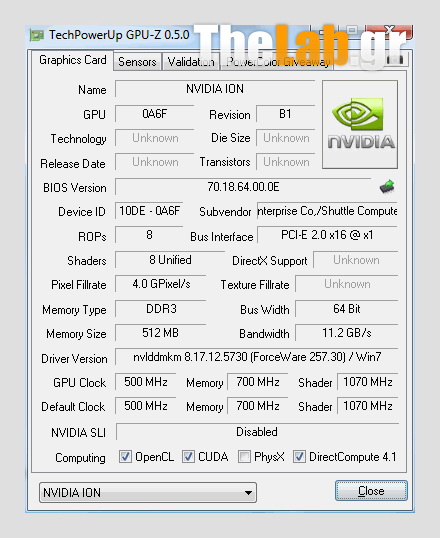
Task: Open the NVIDIA ION GPU selector dropdown
Action: coord(148,492)
